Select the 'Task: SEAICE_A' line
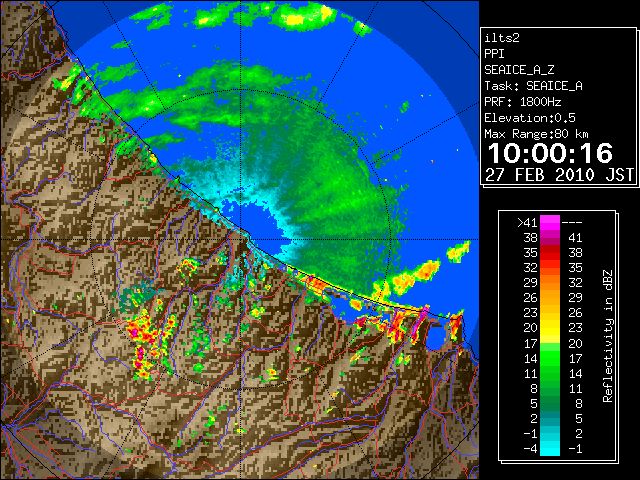This screenshot has height=480, width=640. tap(533, 86)
